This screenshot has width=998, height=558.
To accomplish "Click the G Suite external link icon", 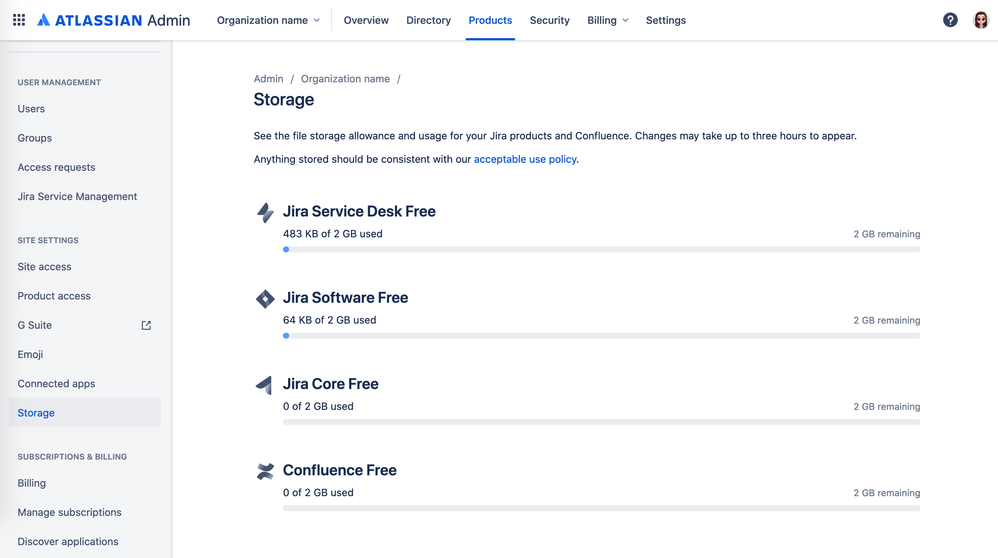I will coord(146,325).
